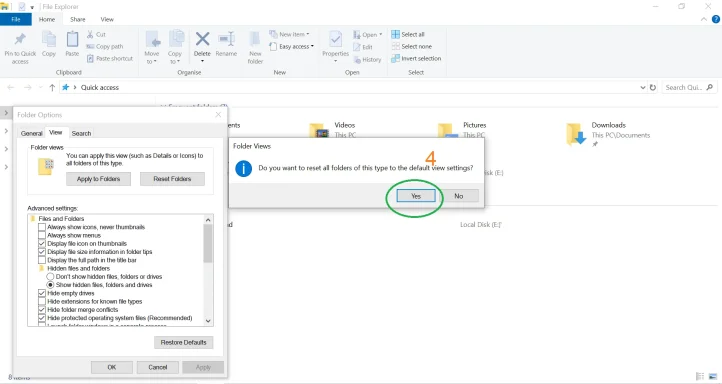Click the Reset Folders button
This screenshot has height=384, width=722.
pyautogui.click(x=172, y=179)
